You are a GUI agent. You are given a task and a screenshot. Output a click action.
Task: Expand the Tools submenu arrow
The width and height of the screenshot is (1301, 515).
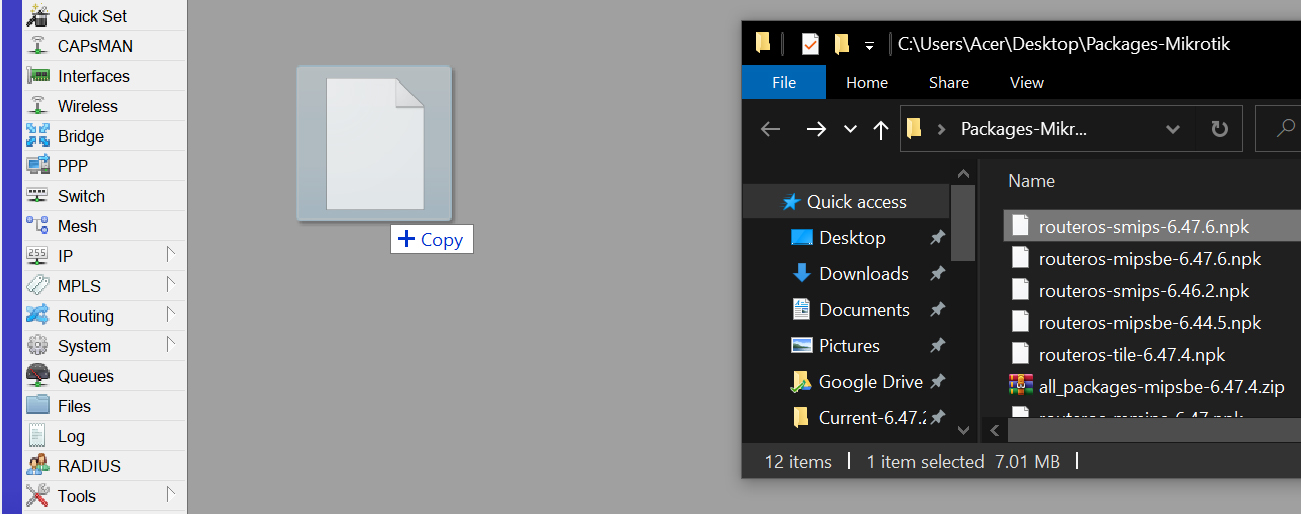pos(171,494)
